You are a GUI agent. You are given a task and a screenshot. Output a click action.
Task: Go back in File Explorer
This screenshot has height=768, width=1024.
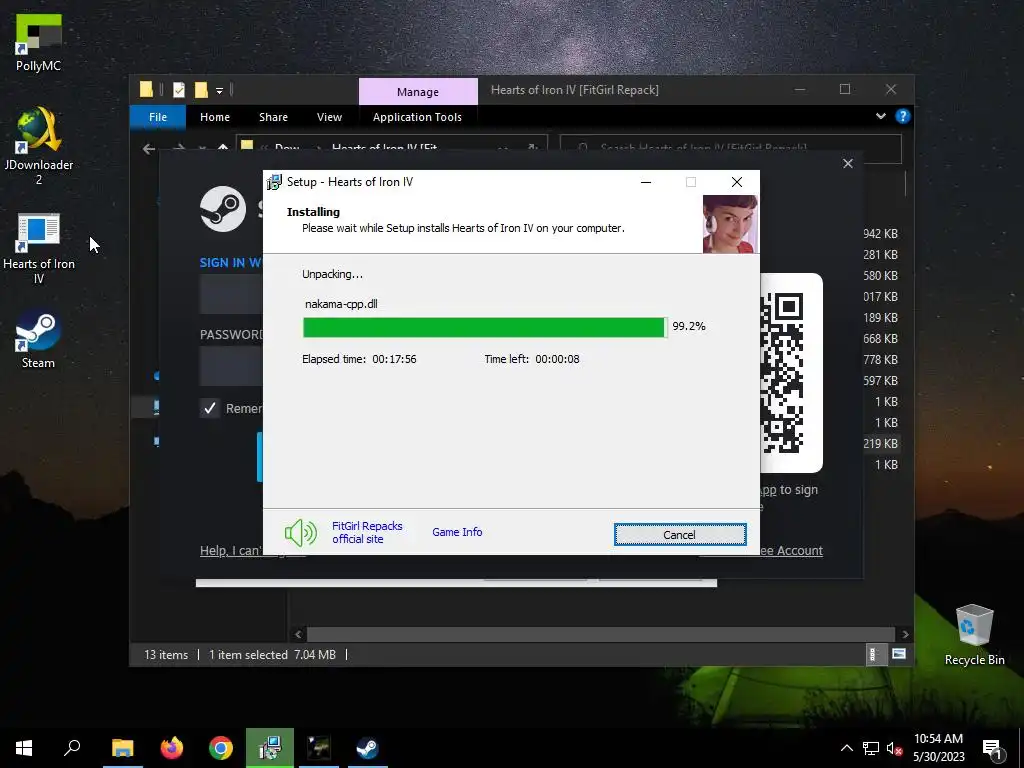click(x=149, y=149)
